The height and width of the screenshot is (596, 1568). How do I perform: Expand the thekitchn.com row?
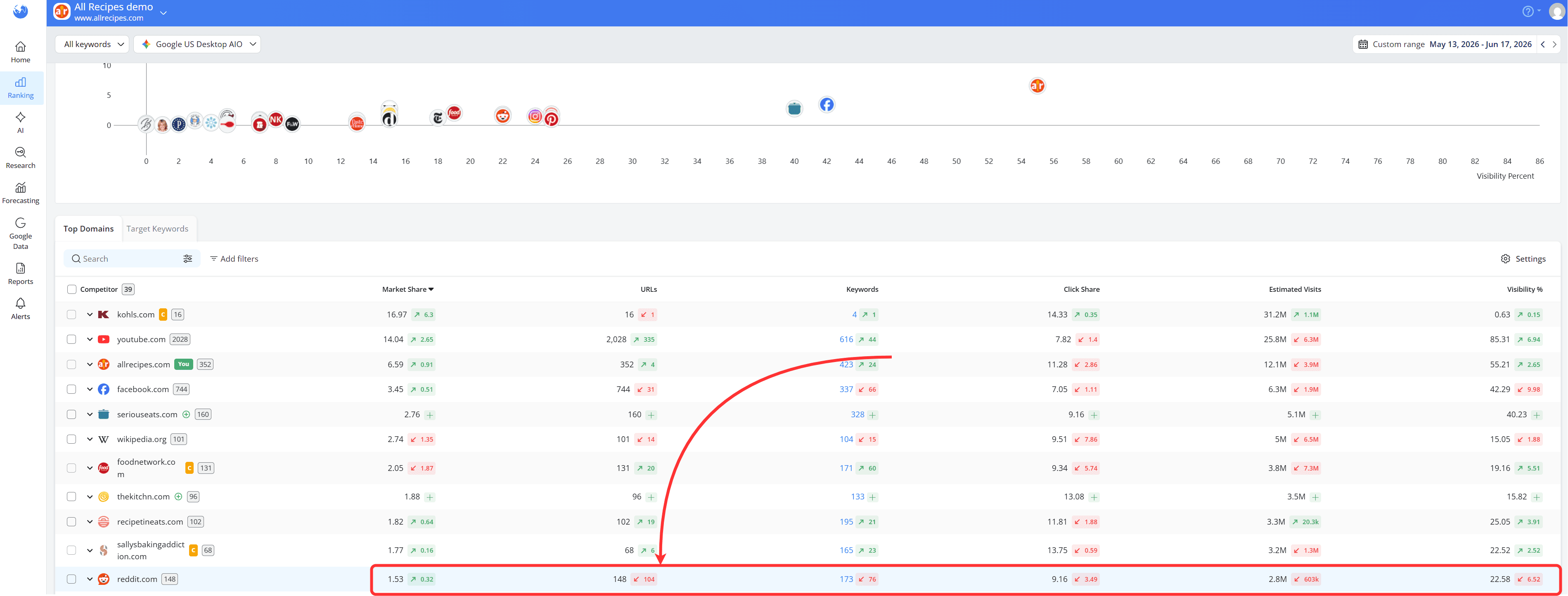click(x=90, y=497)
